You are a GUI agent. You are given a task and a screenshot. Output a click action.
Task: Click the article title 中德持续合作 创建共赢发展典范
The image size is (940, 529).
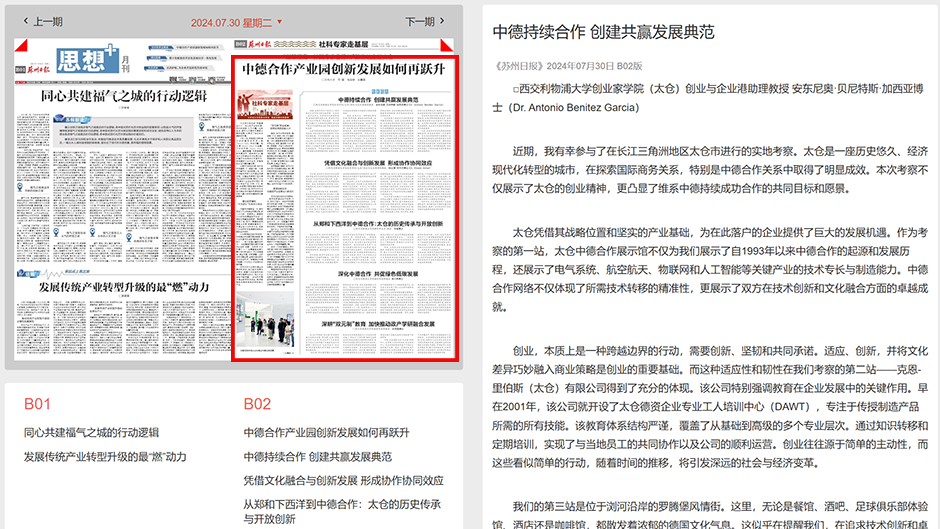(604, 32)
